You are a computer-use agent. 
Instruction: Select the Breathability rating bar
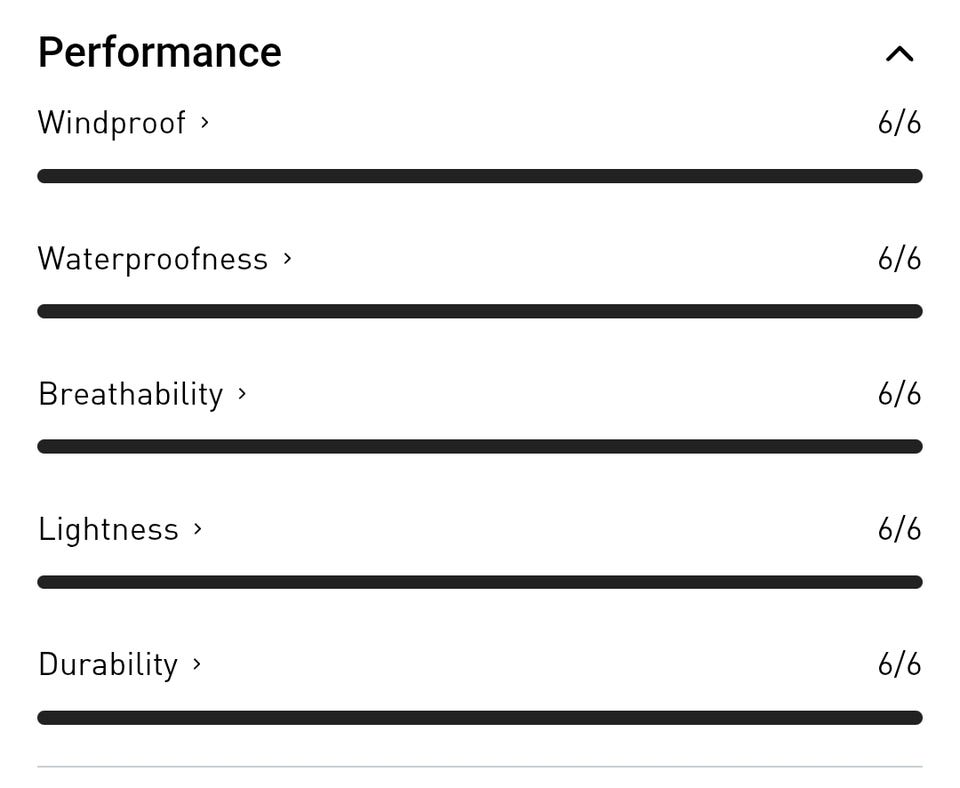coord(480,446)
